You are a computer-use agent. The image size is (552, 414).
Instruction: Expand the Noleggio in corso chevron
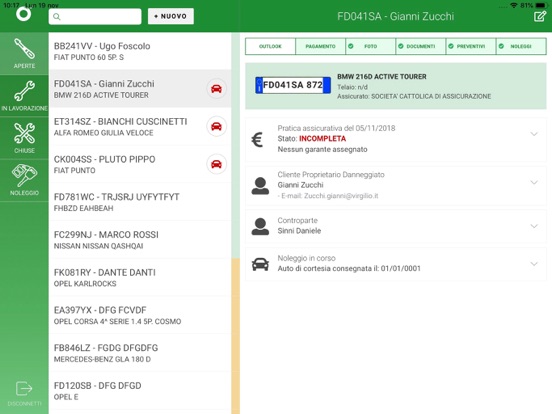pyautogui.click(x=534, y=264)
